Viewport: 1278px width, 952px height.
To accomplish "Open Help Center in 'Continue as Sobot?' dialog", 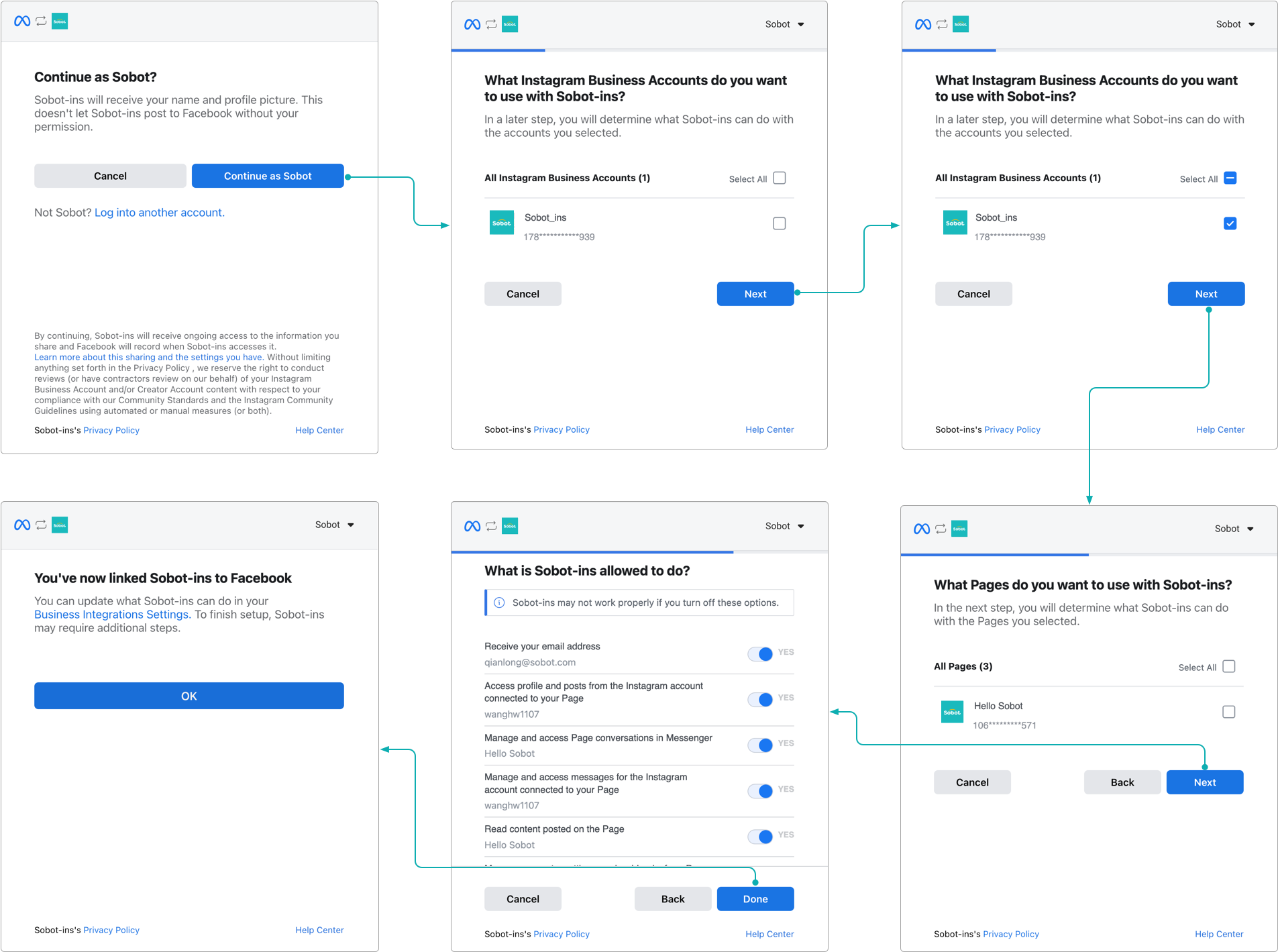I will tap(319, 430).
